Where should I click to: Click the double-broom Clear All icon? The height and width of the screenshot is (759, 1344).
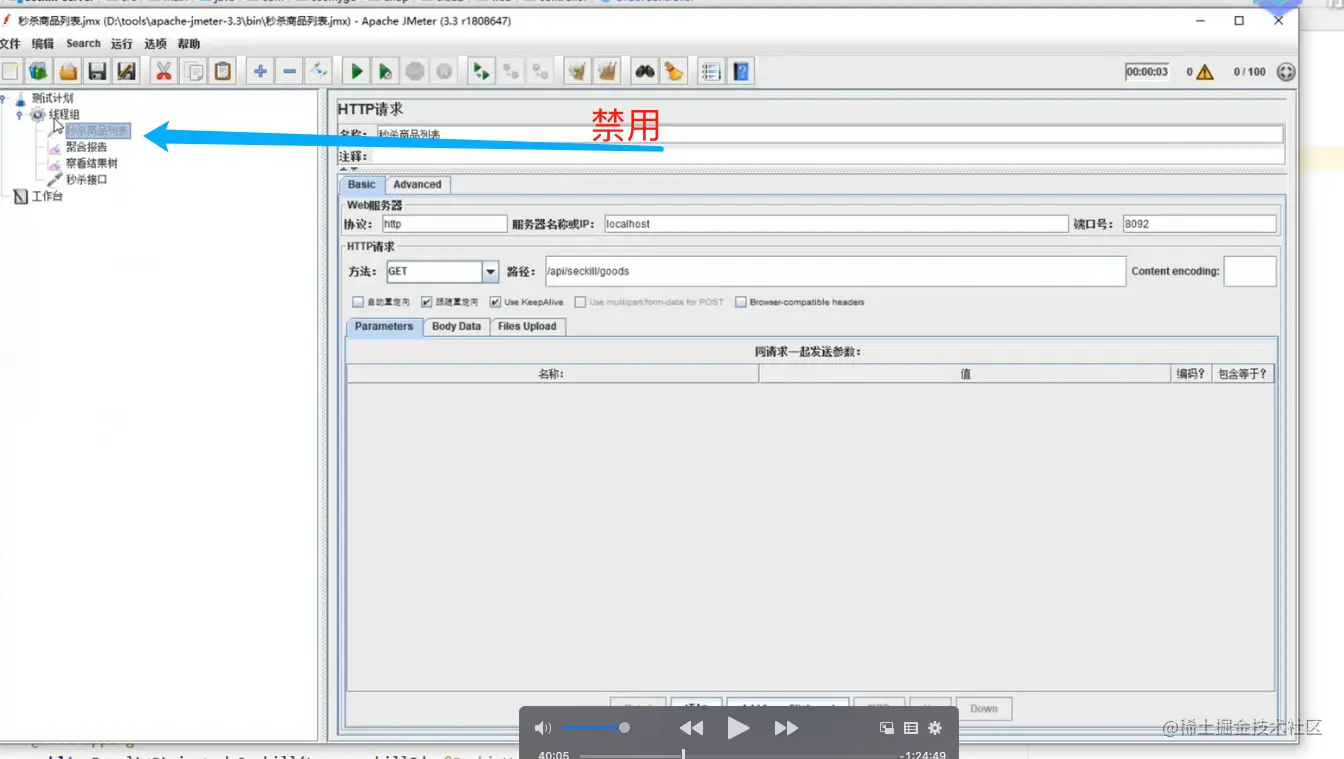click(x=607, y=71)
